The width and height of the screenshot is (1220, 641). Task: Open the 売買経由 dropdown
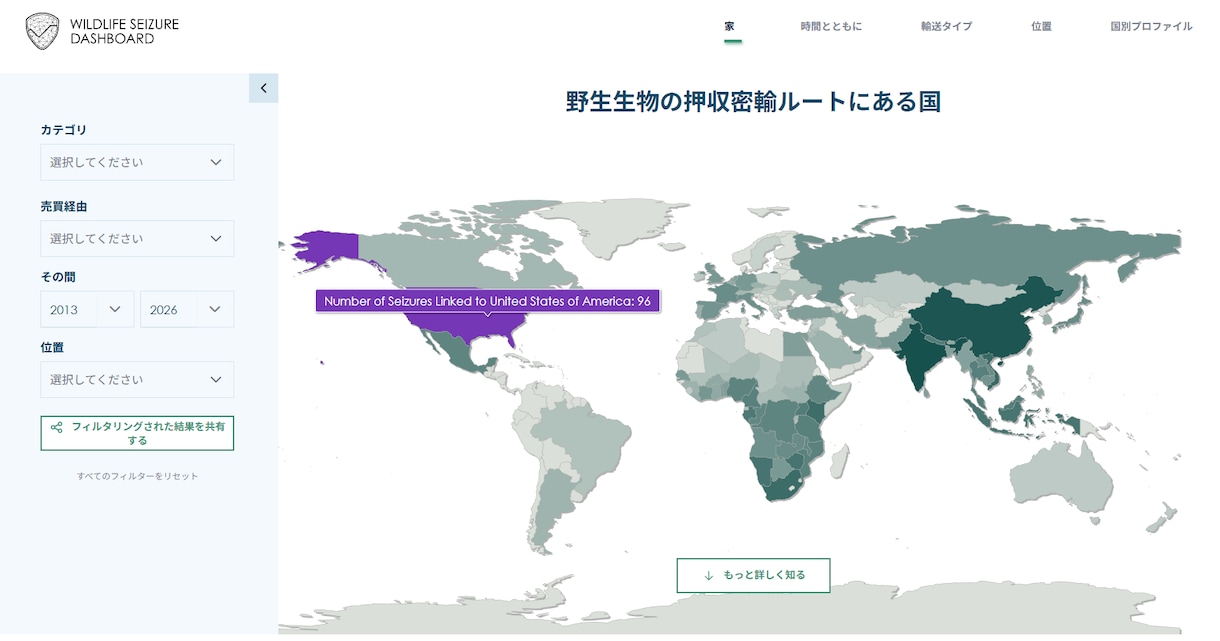point(137,238)
